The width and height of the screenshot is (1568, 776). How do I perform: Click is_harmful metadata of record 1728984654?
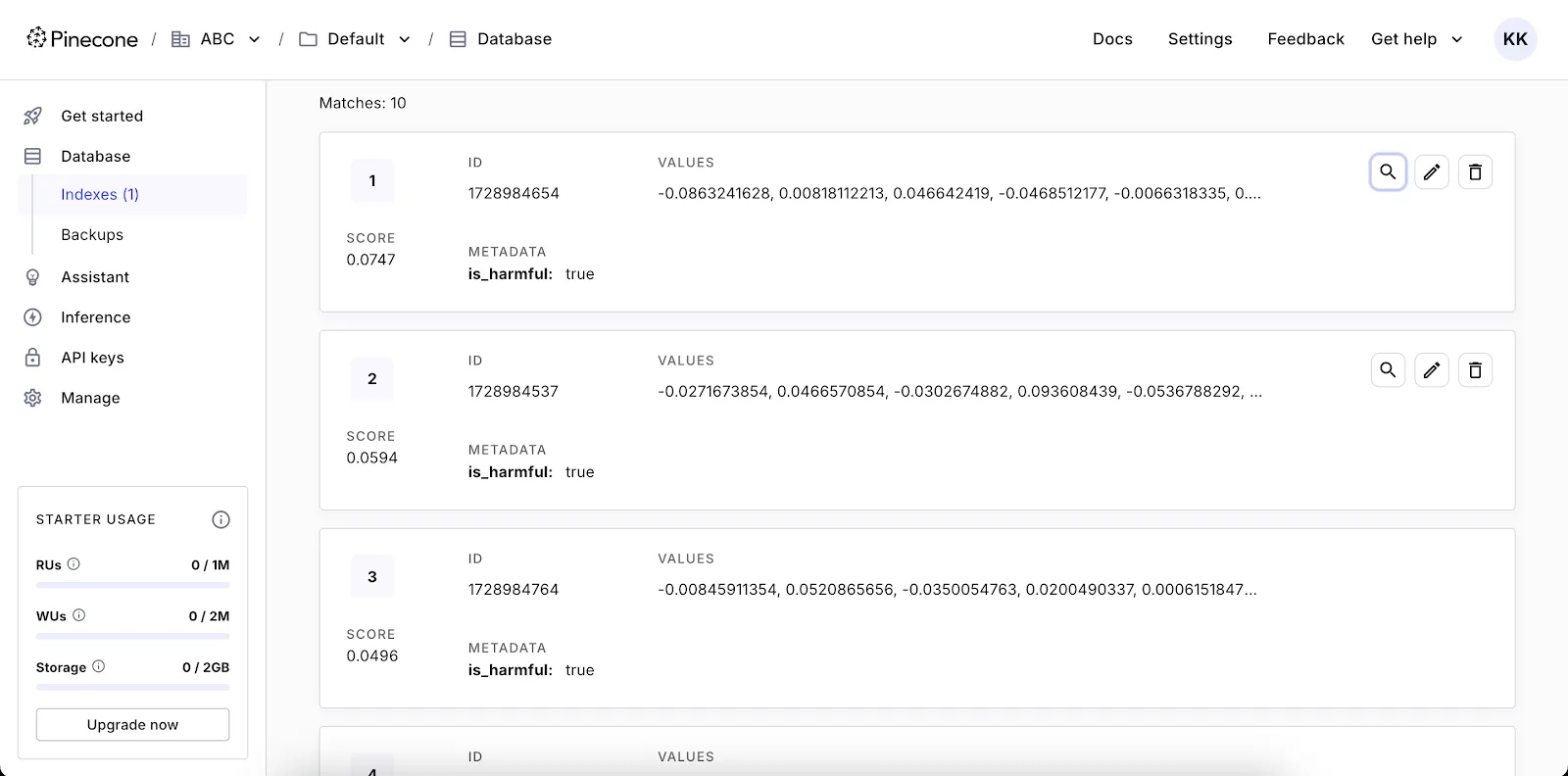tap(531, 273)
